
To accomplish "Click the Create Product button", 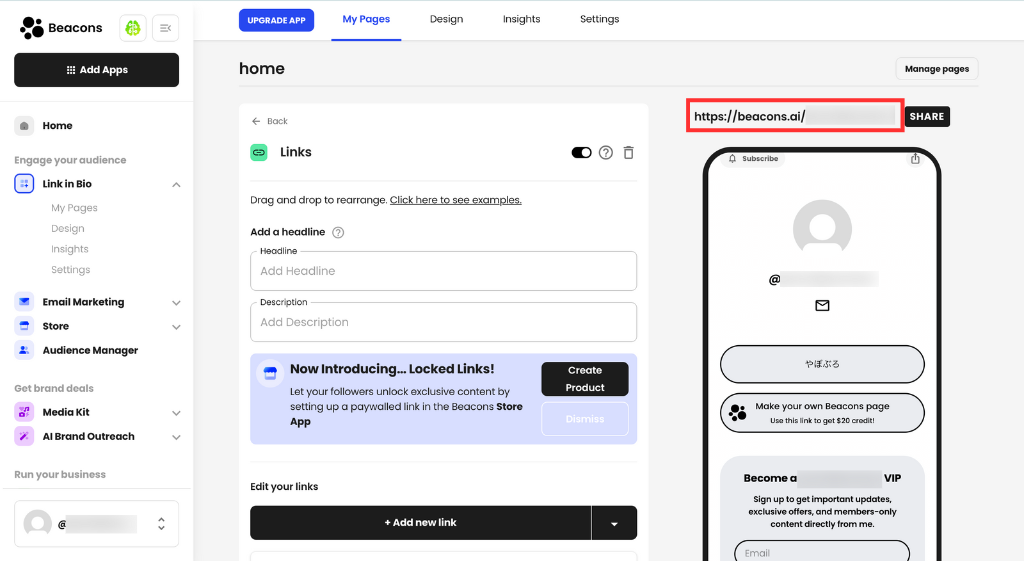I will [585, 379].
